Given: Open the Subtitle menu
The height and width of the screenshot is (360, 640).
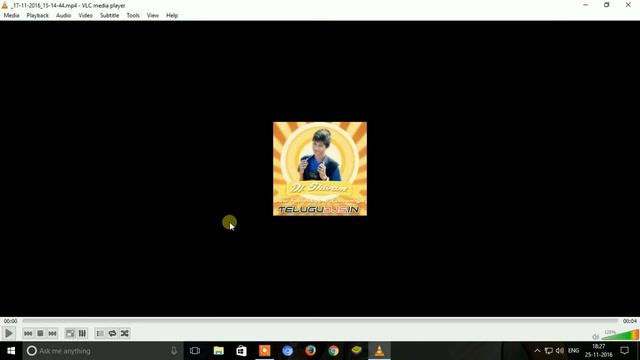Looking at the screenshot, I should 109,16.
